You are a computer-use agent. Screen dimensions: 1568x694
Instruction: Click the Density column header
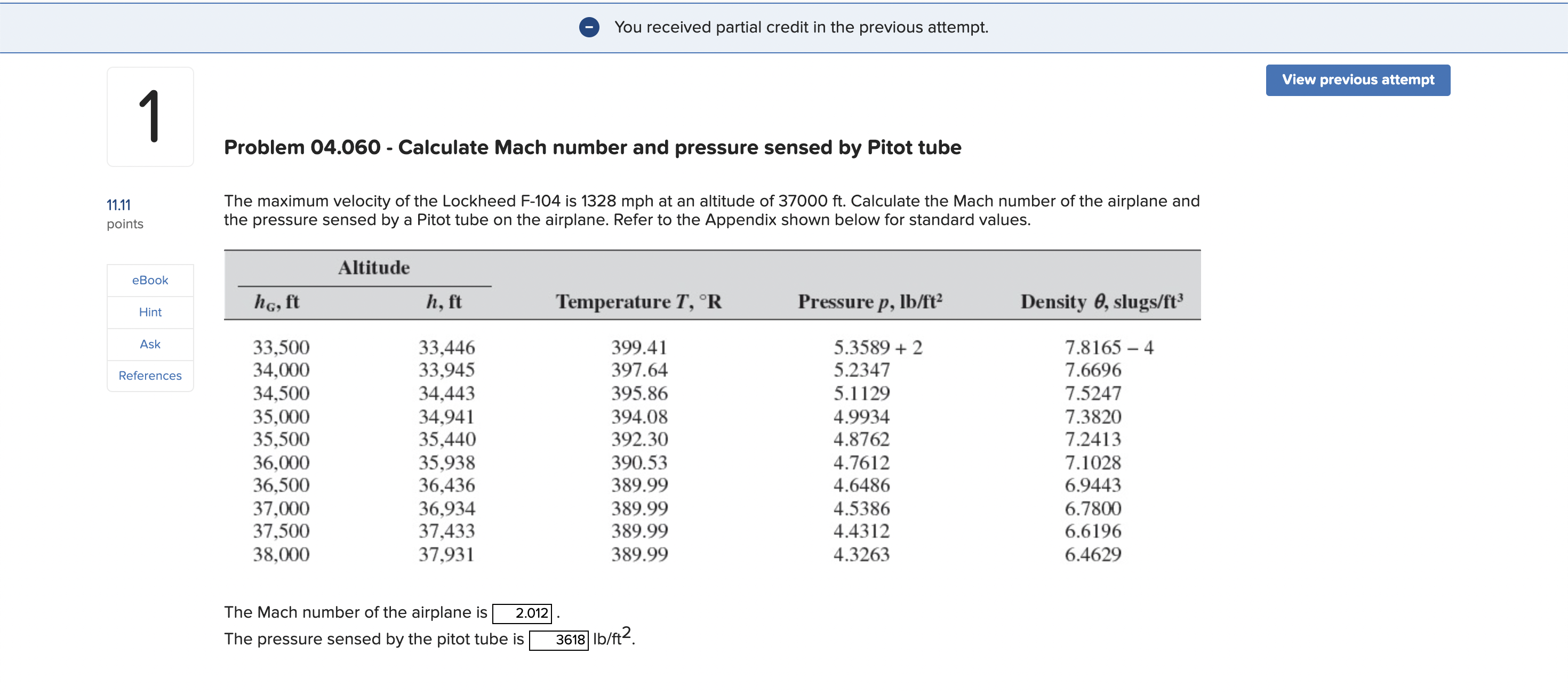point(1100,301)
